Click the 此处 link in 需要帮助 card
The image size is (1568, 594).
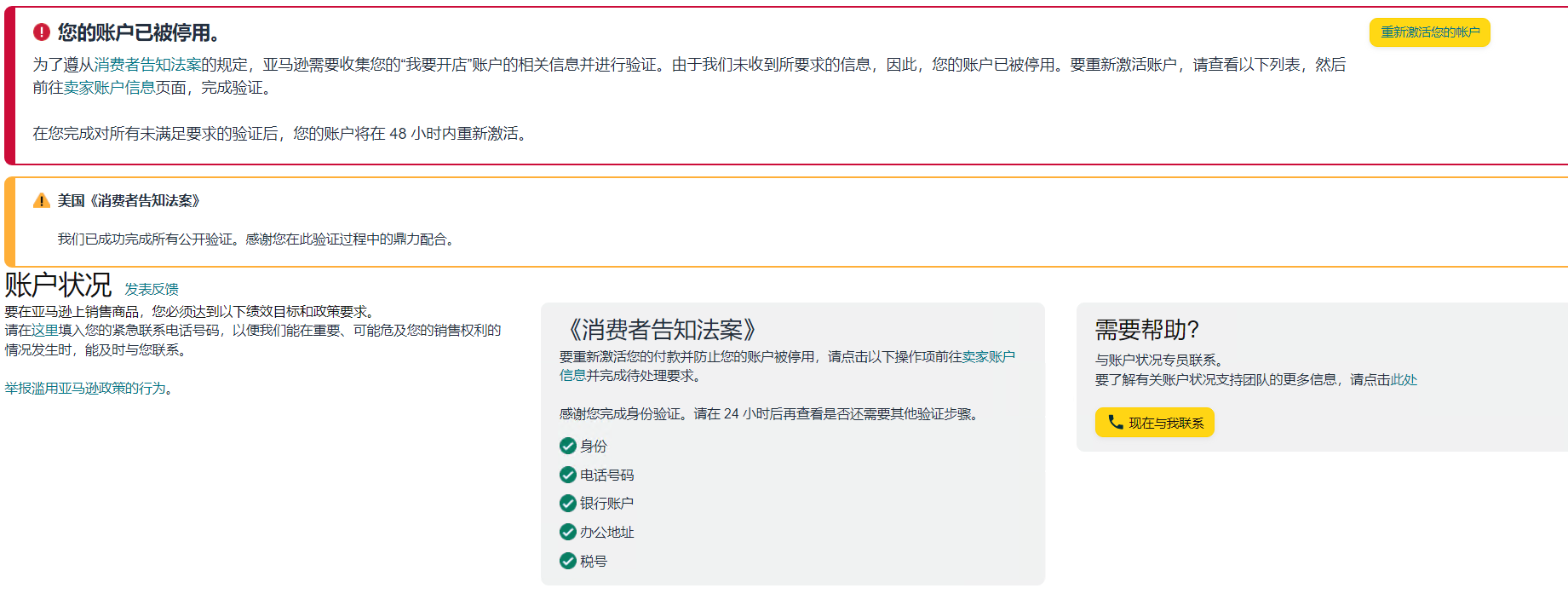tap(1404, 380)
